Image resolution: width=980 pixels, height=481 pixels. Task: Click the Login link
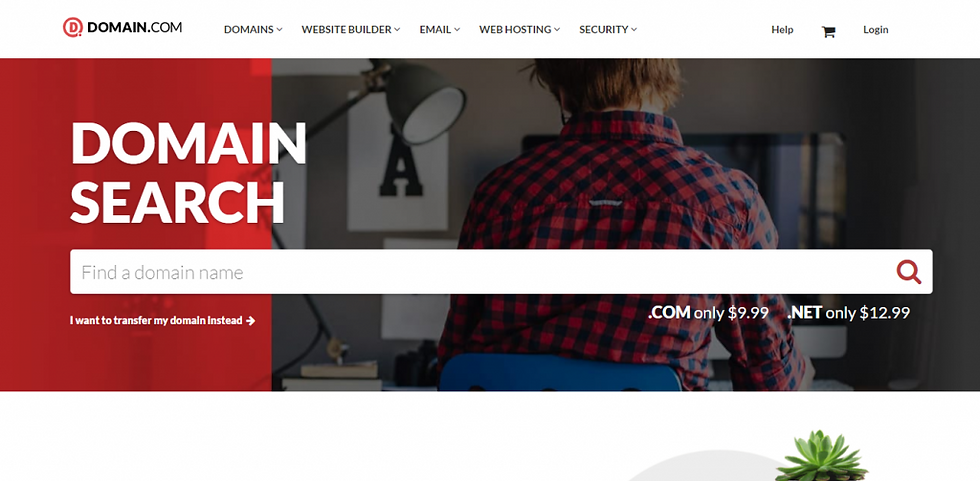876,29
